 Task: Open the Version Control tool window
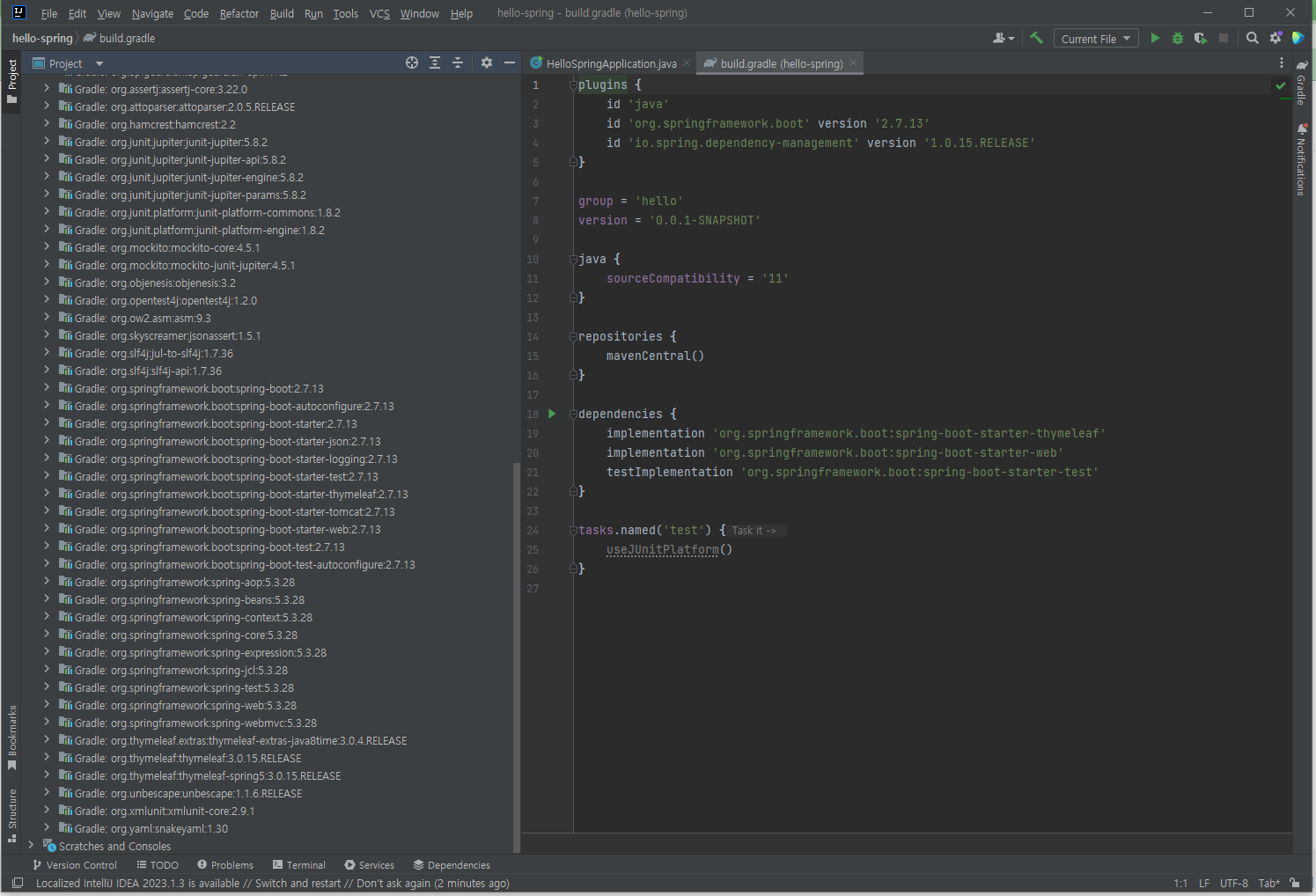point(75,865)
